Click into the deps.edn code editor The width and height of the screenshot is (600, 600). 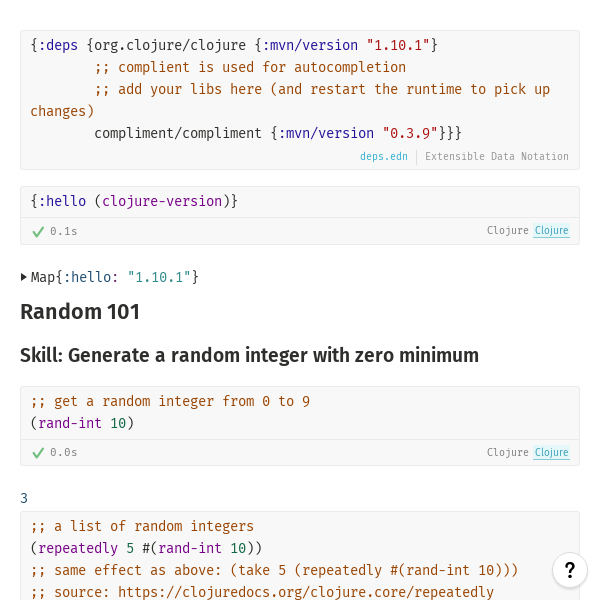click(300, 90)
